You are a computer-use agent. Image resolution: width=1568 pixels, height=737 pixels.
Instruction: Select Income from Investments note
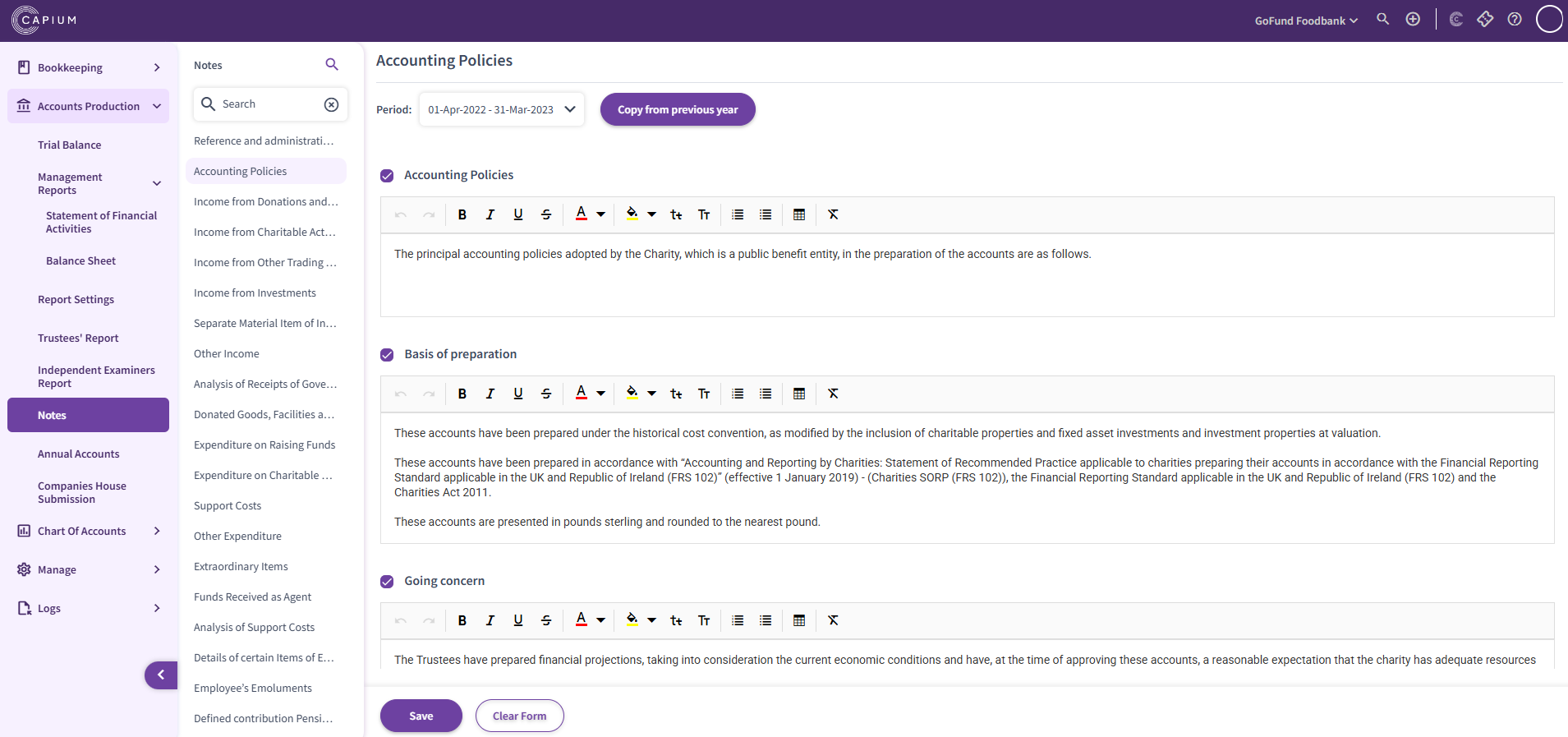click(255, 292)
